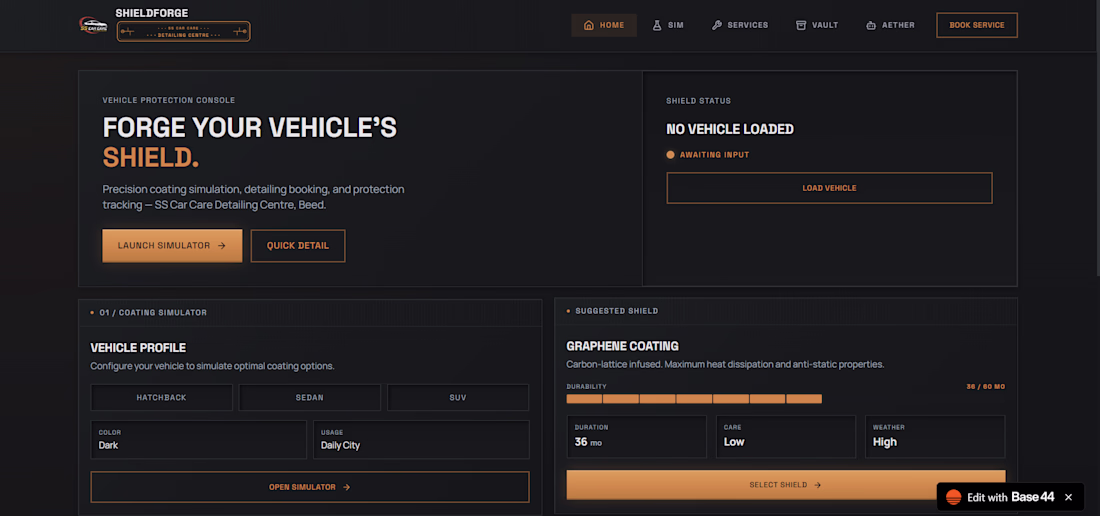Image resolution: width=1100 pixels, height=516 pixels.
Task: Click the 36 / 60 MO durability value
Action: pos(986,386)
